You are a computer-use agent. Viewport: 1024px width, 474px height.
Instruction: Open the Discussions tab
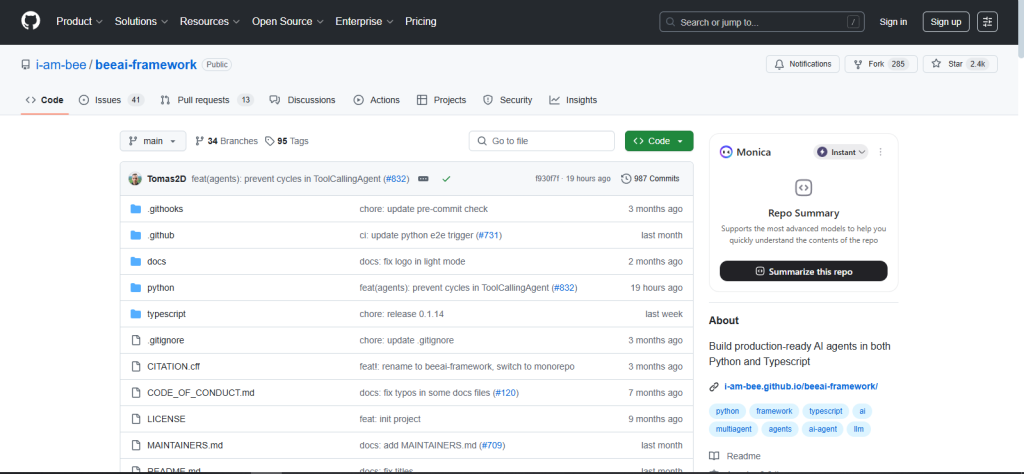pyautogui.click(x=302, y=100)
